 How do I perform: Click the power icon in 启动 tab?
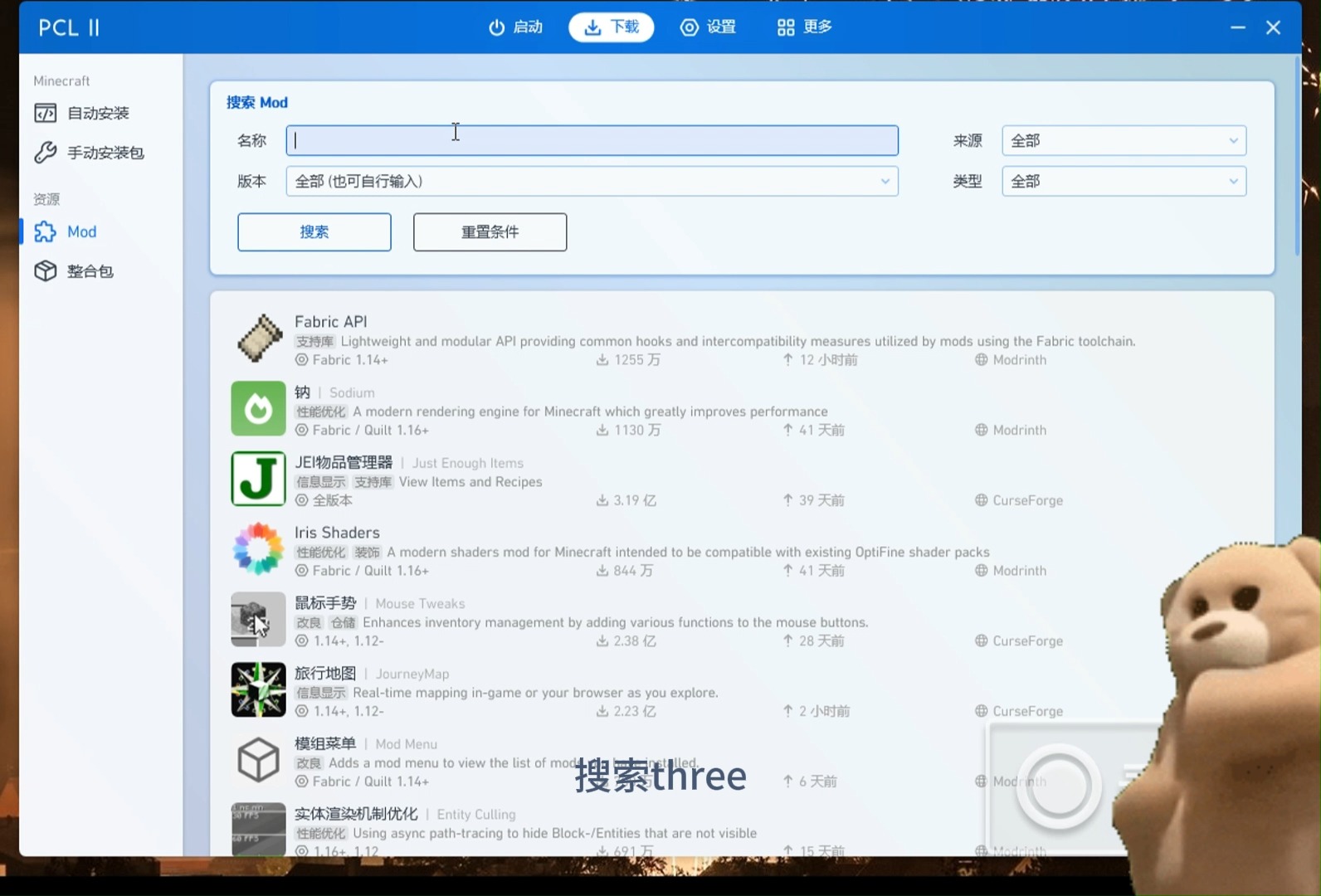click(496, 27)
